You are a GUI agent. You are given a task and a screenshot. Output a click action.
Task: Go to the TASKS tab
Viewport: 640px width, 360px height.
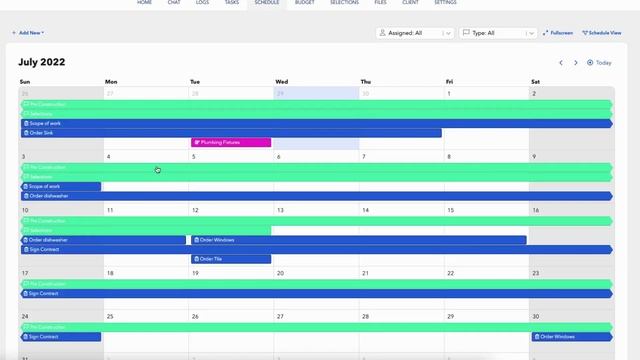coord(231,2)
